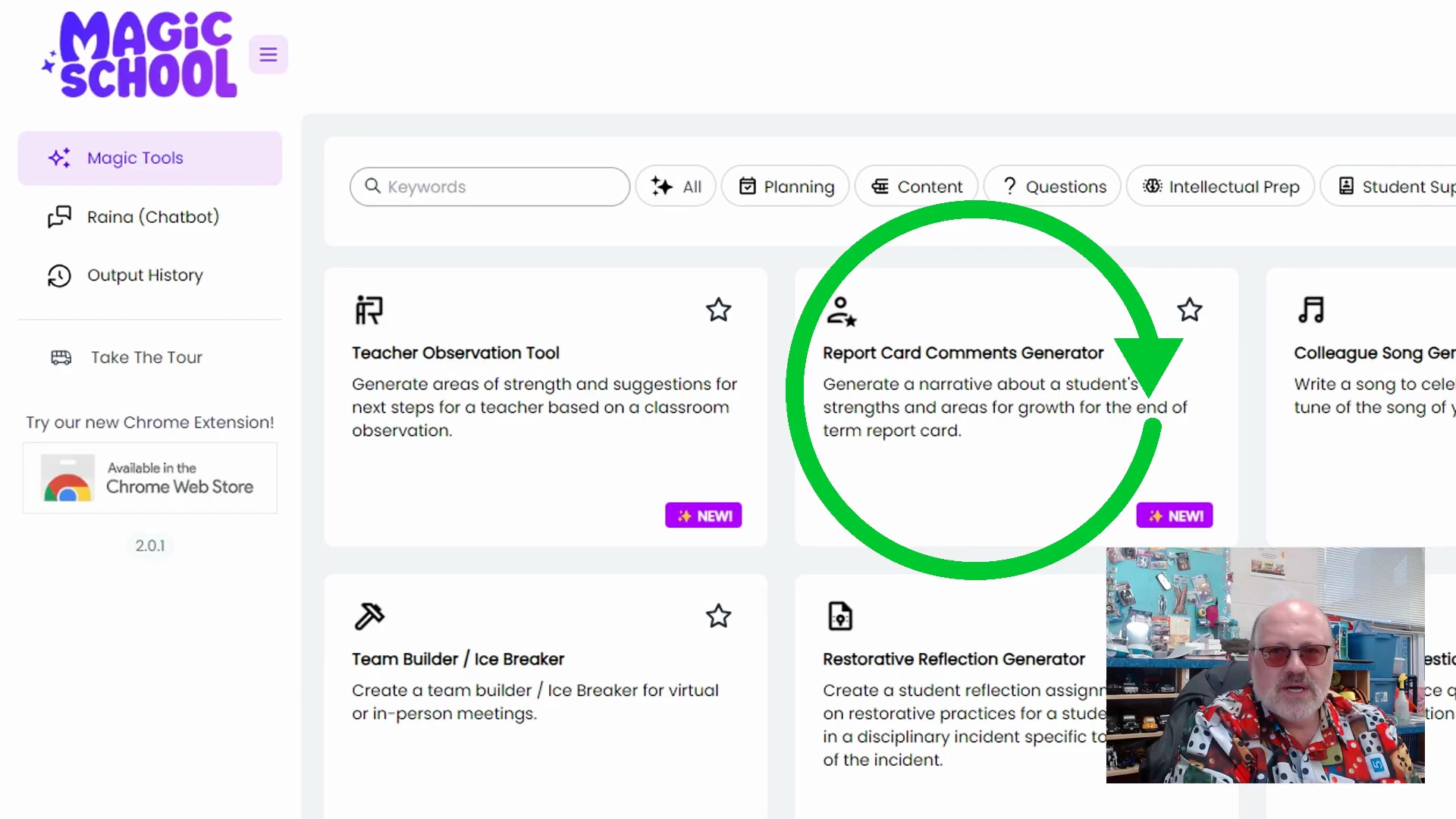Click the Teacher Observation Tool icon
1456x819 pixels.
coord(369,310)
